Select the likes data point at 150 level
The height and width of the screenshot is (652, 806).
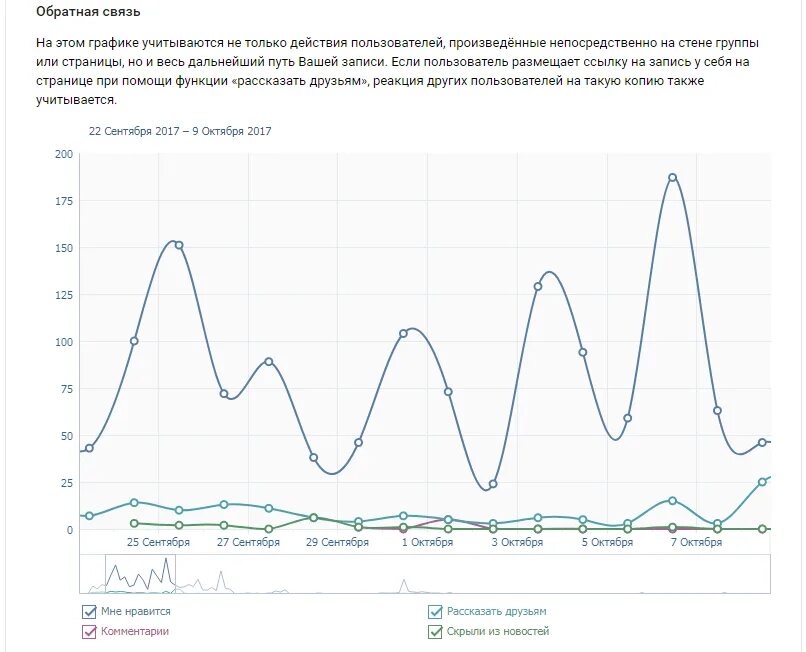point(179,245)
